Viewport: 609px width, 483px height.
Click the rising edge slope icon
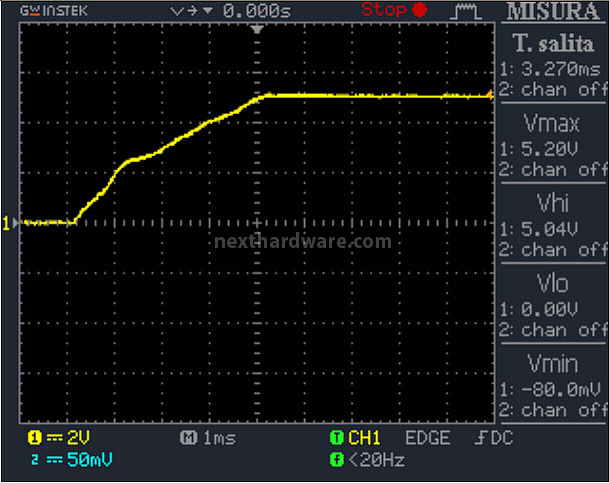(481, 438)
